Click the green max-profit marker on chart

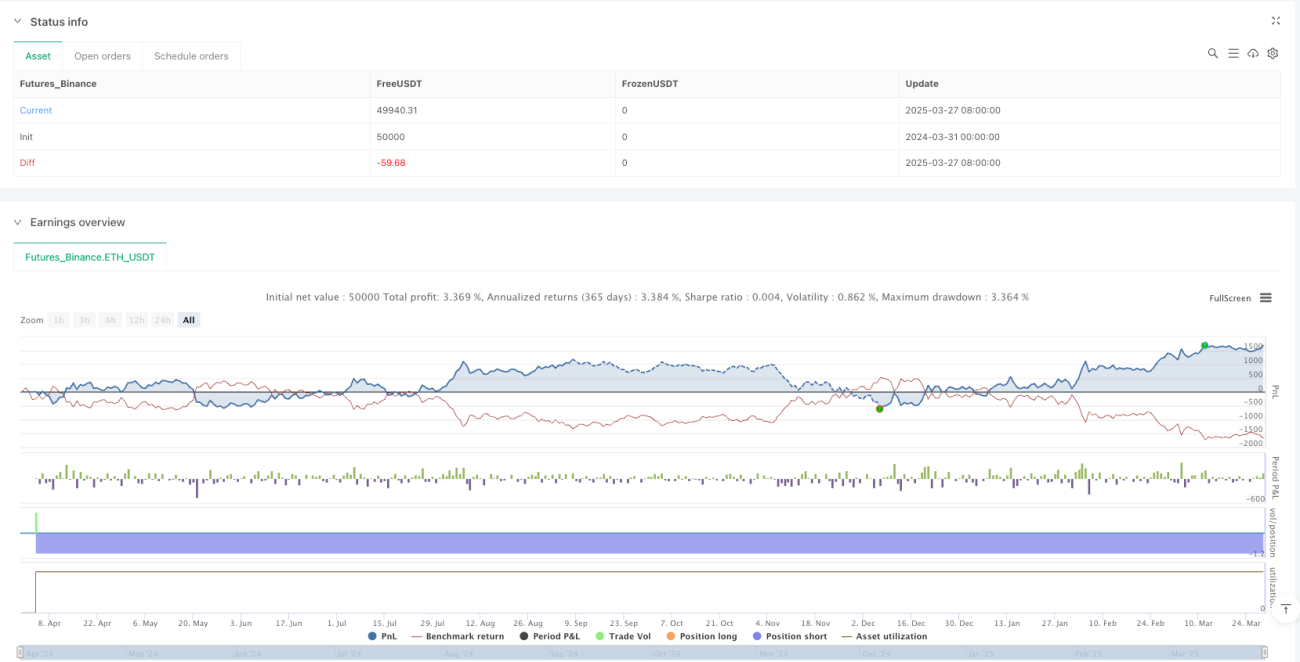[1205, 345]
